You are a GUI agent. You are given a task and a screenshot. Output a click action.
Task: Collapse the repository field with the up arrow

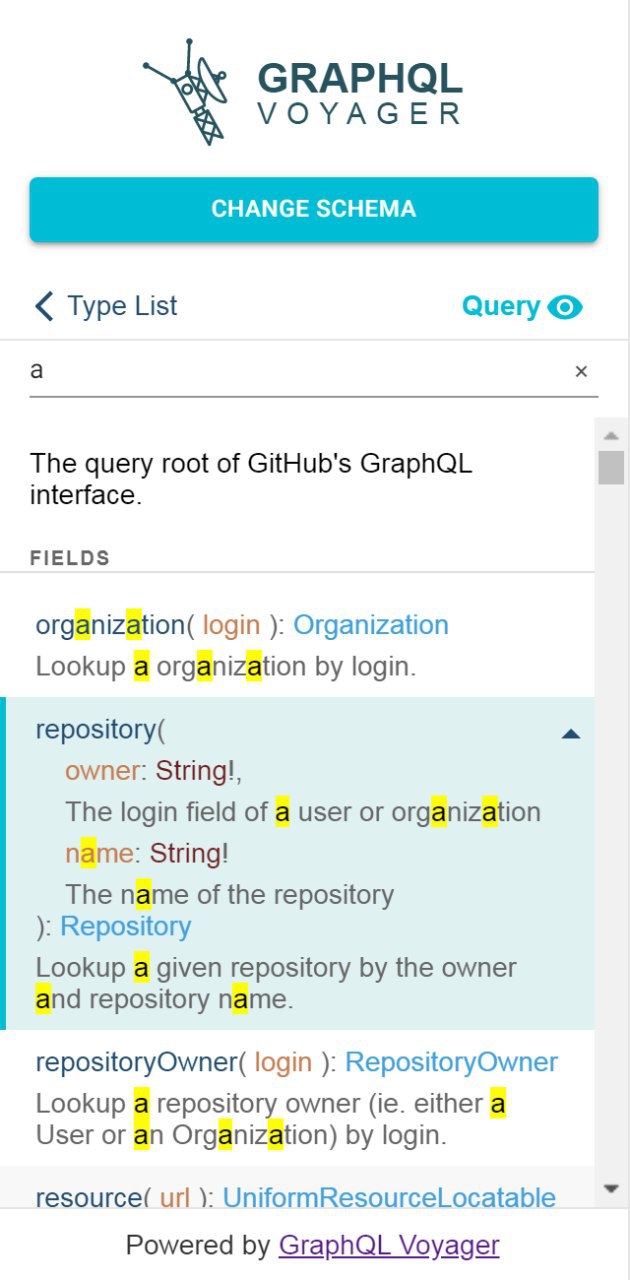click(571, 734)
